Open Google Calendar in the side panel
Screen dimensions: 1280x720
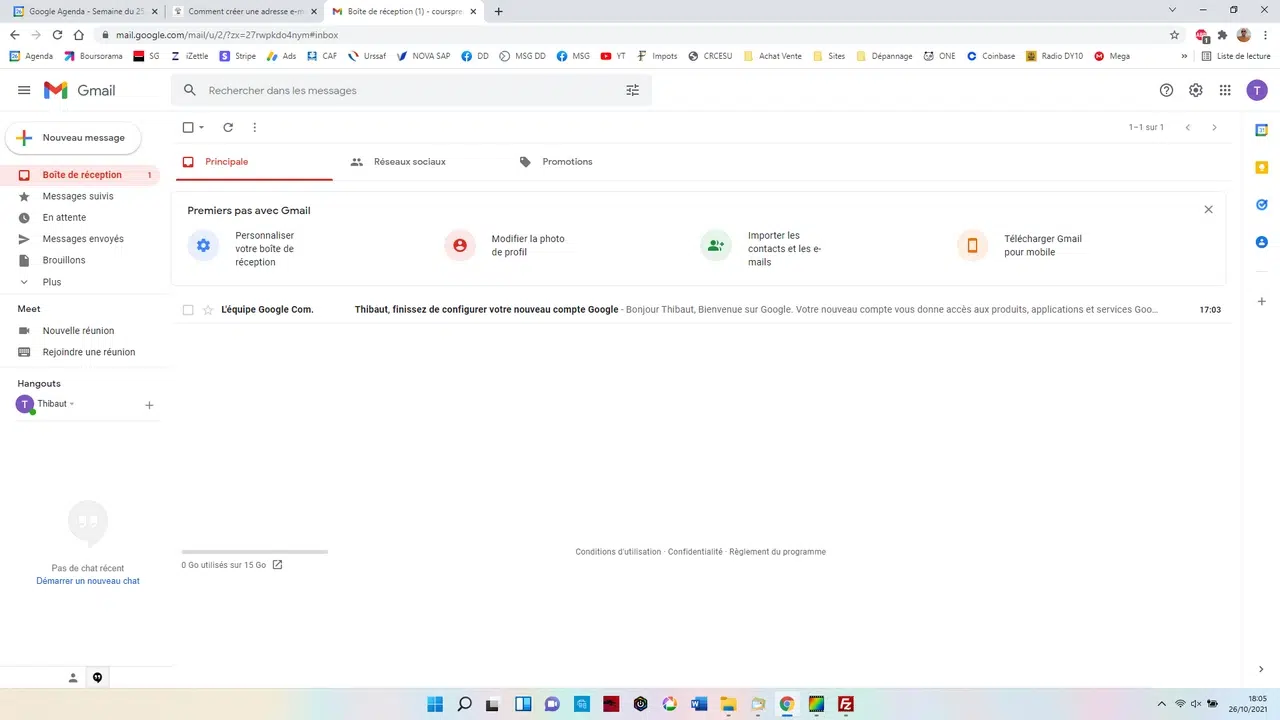[x=1261, y=130]
